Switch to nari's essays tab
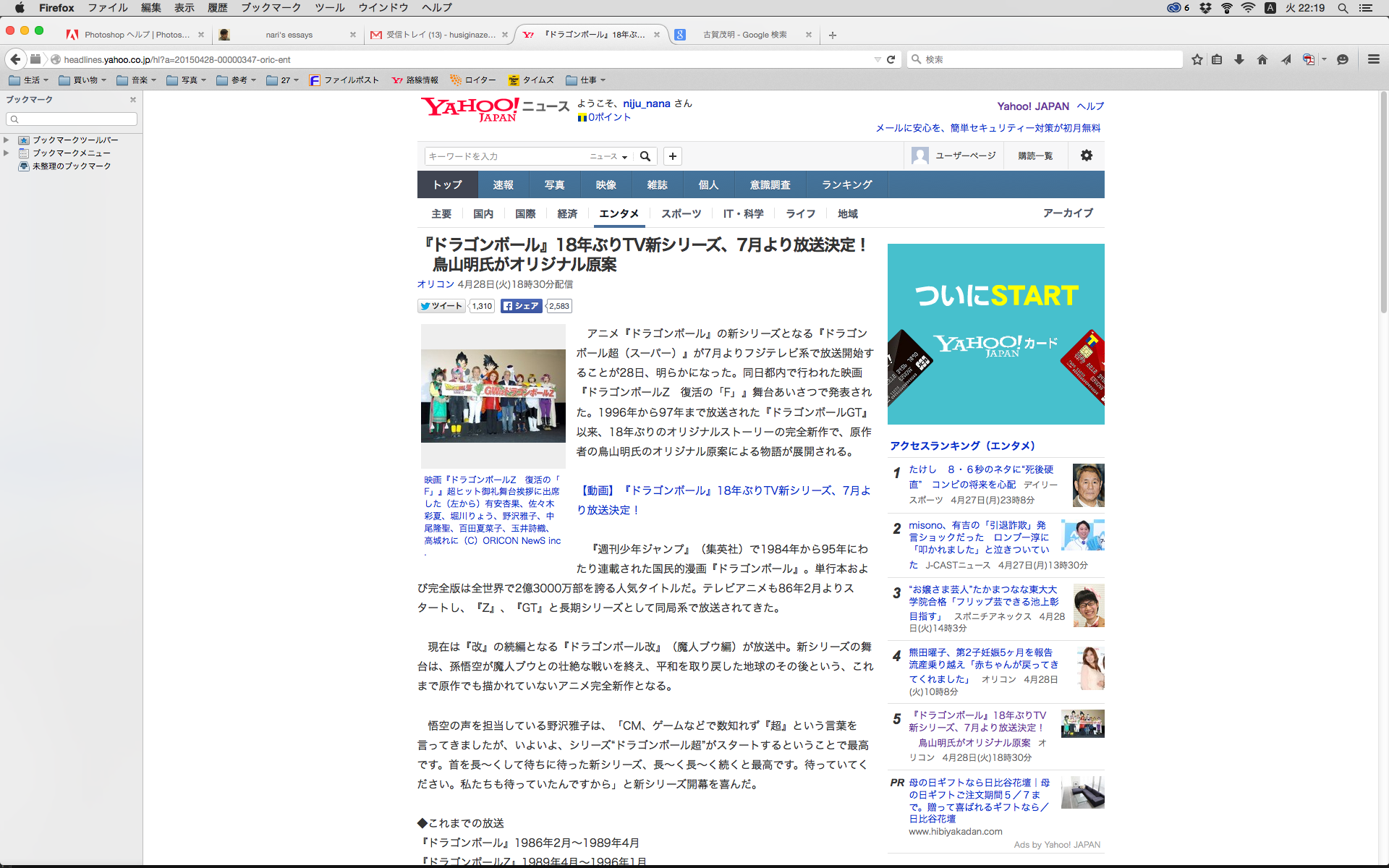 point(289,35)
